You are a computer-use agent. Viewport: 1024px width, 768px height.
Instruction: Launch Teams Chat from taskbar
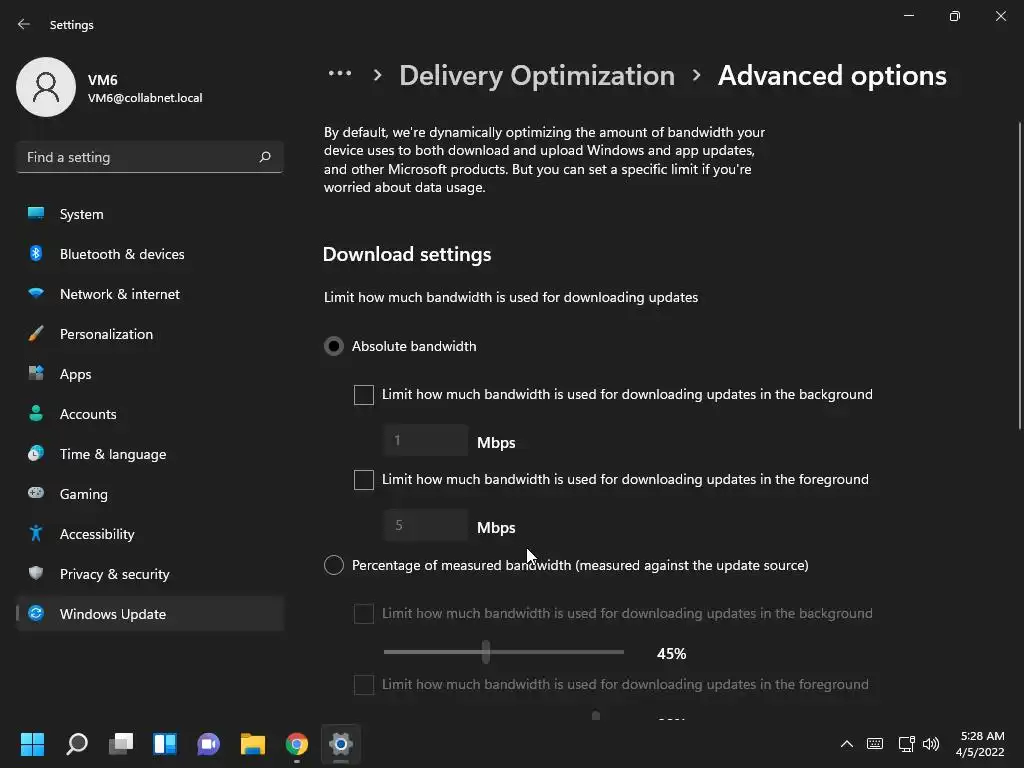pyautogui.click(x=208, y=744)
